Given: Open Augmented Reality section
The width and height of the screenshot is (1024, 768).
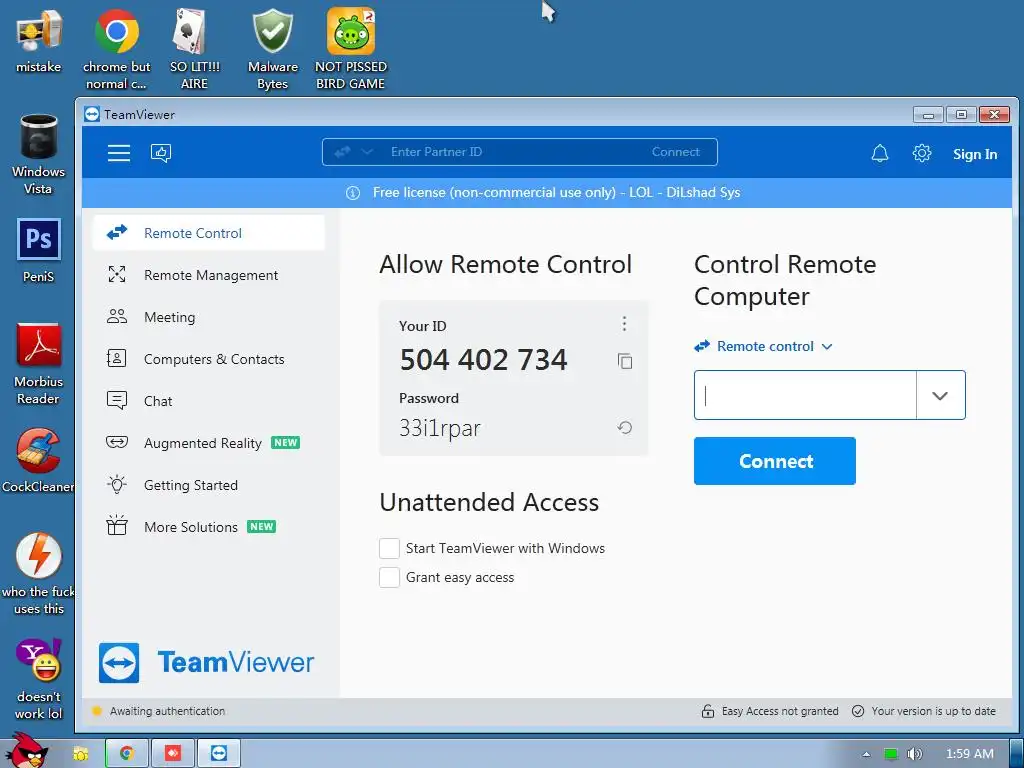Looking at the screenshot, I should click(x=209, y=443).
